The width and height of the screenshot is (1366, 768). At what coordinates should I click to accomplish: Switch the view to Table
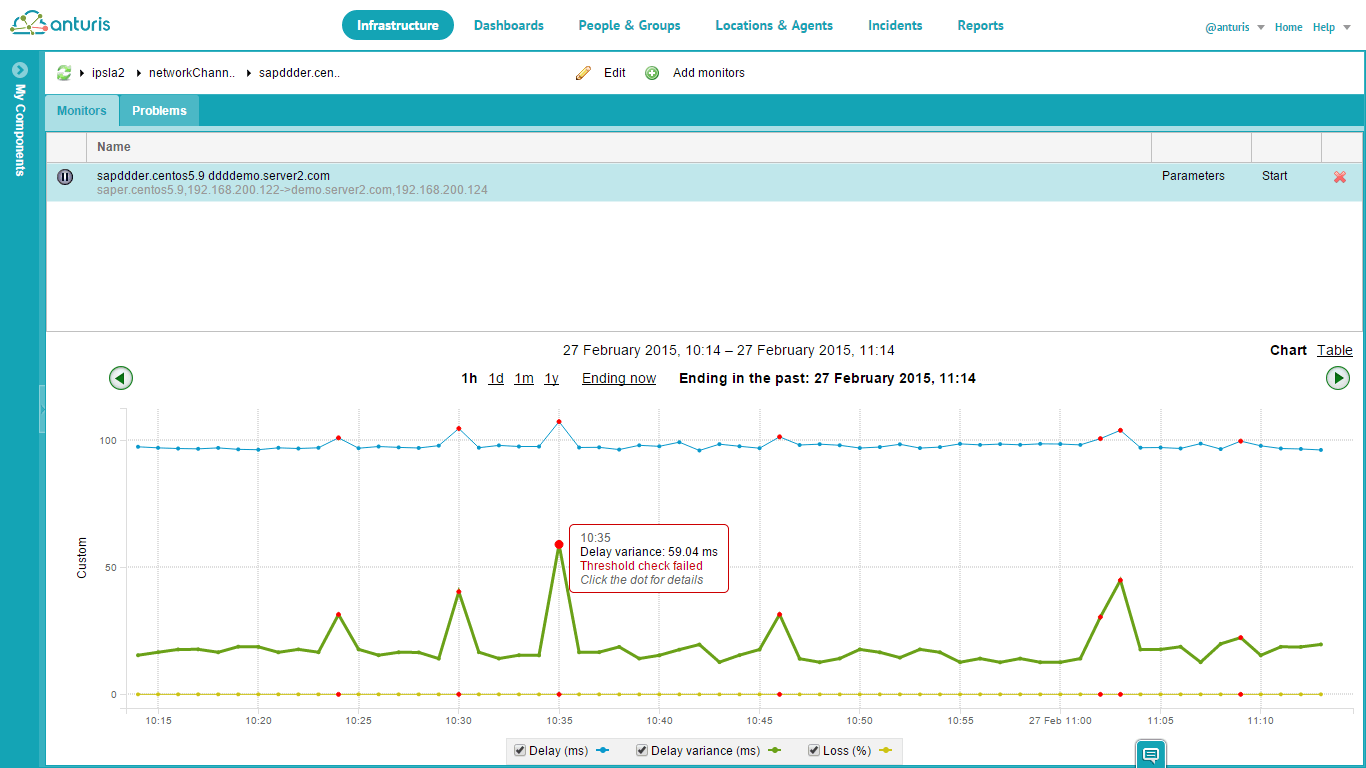pos(1334,350)
